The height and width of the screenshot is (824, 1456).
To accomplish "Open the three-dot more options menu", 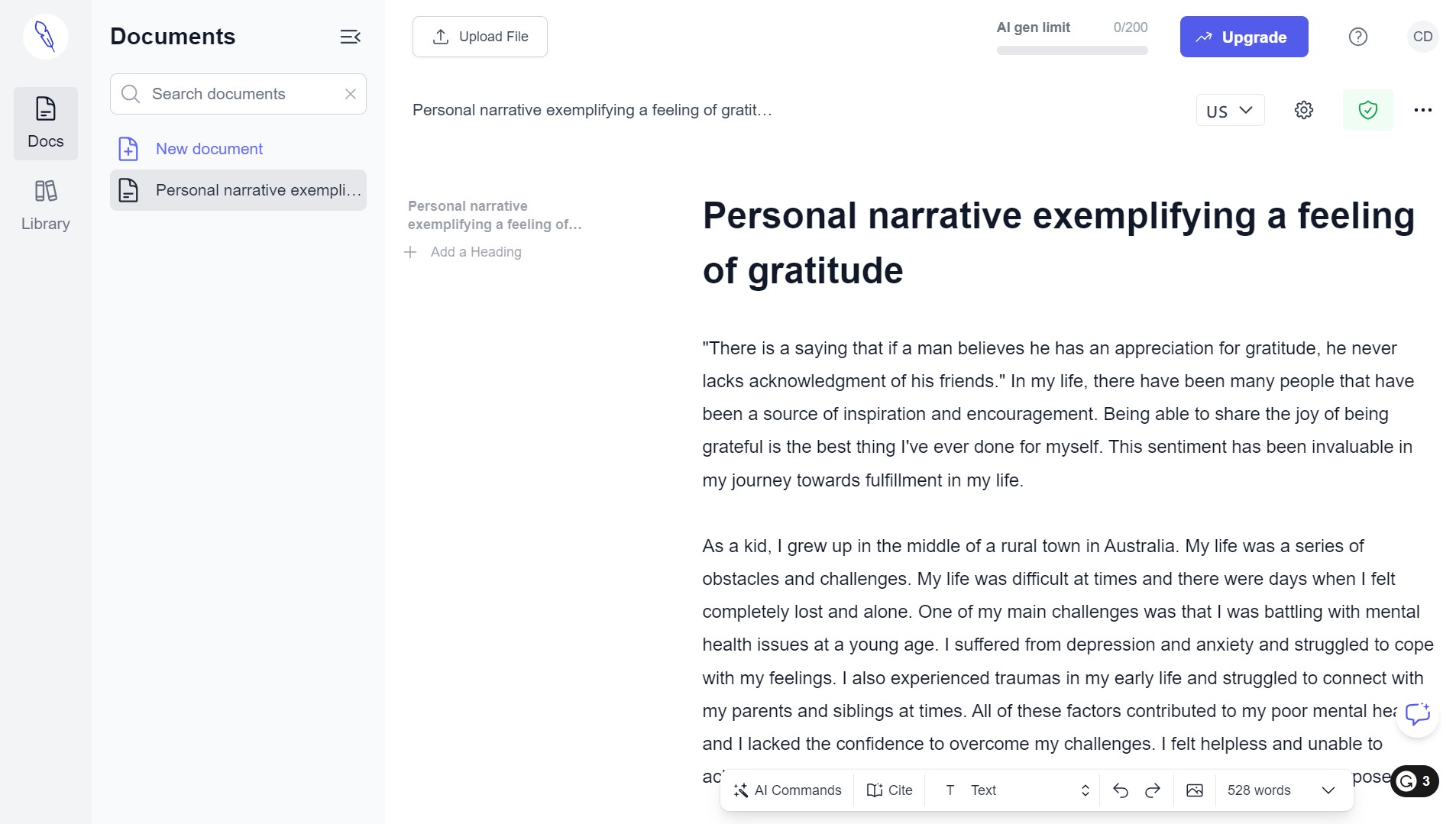I will click(1422, 111).
